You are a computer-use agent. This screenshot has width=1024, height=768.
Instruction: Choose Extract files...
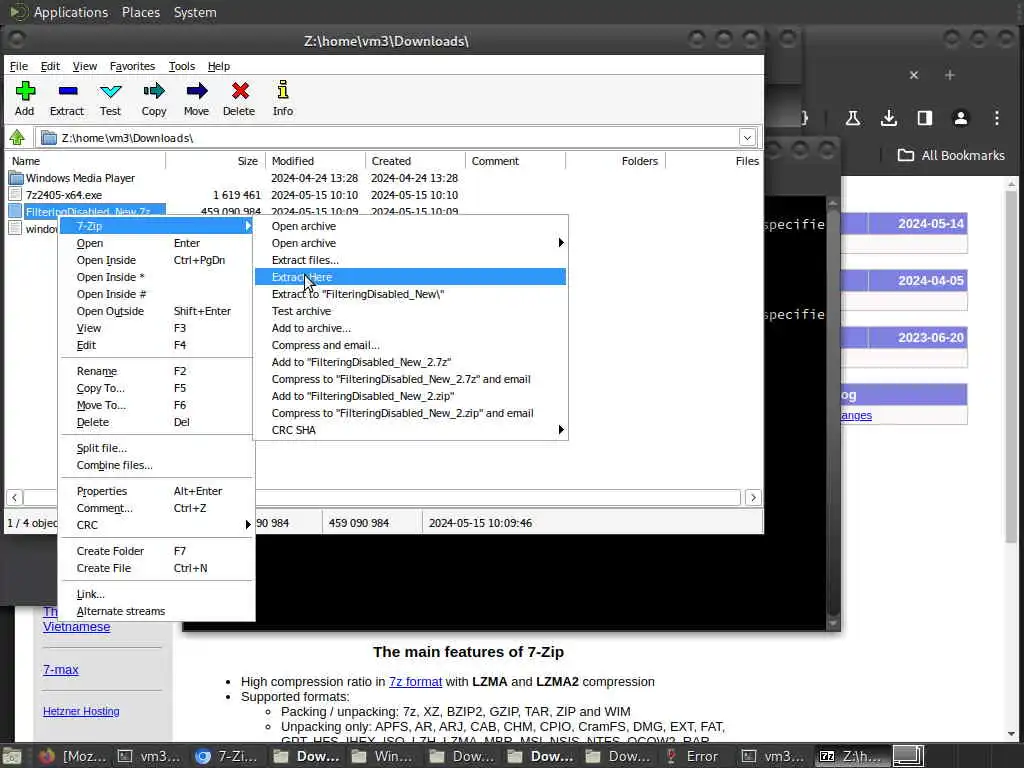[410, 260]
